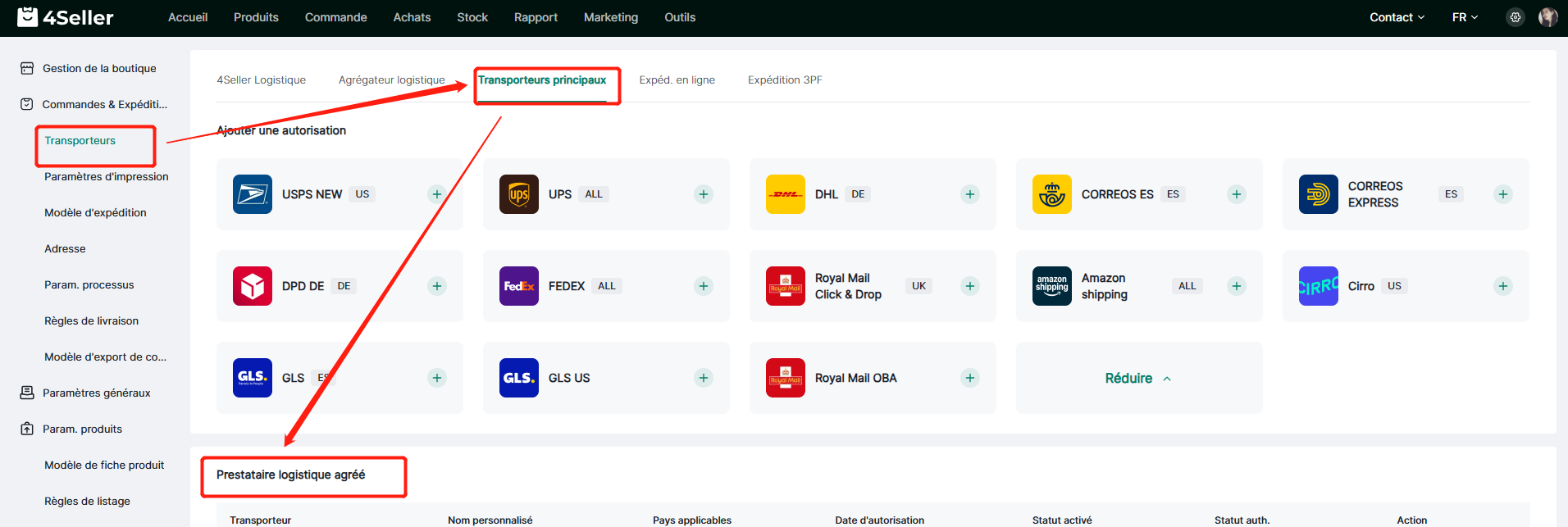The image size is (1568, 527).
Task: Go to Paramètres d'impression
Action: tap(106, 177)
